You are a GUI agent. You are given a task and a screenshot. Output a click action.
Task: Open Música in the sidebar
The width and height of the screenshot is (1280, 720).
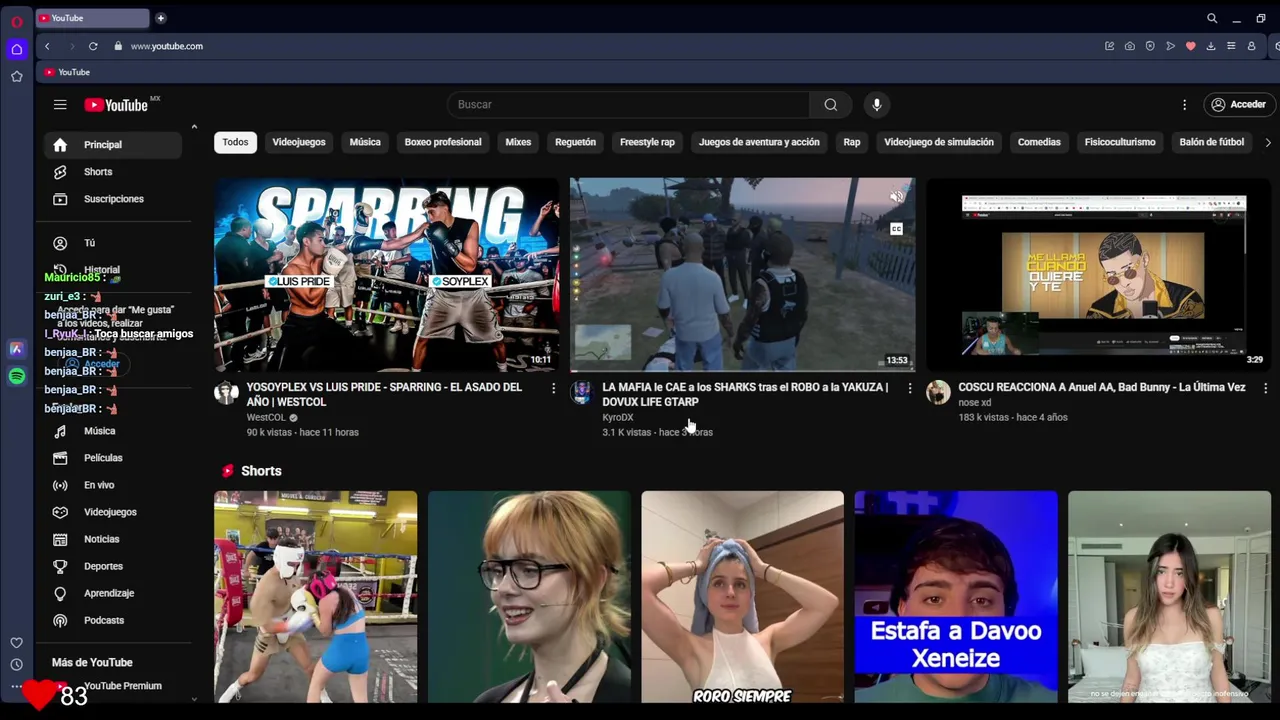(113, 431)
